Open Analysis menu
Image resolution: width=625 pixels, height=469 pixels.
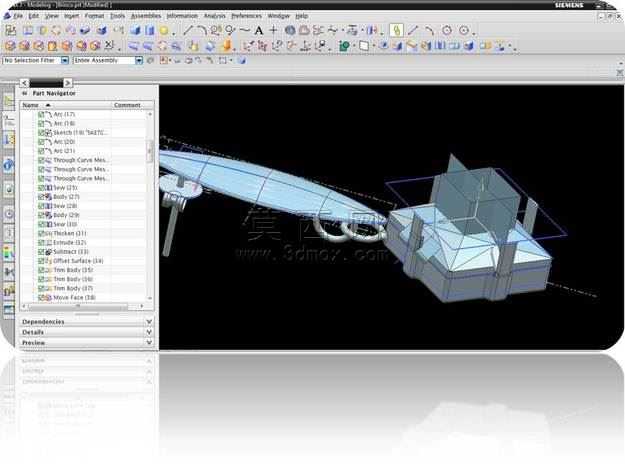pyautogui.click(x=214, y=16)
